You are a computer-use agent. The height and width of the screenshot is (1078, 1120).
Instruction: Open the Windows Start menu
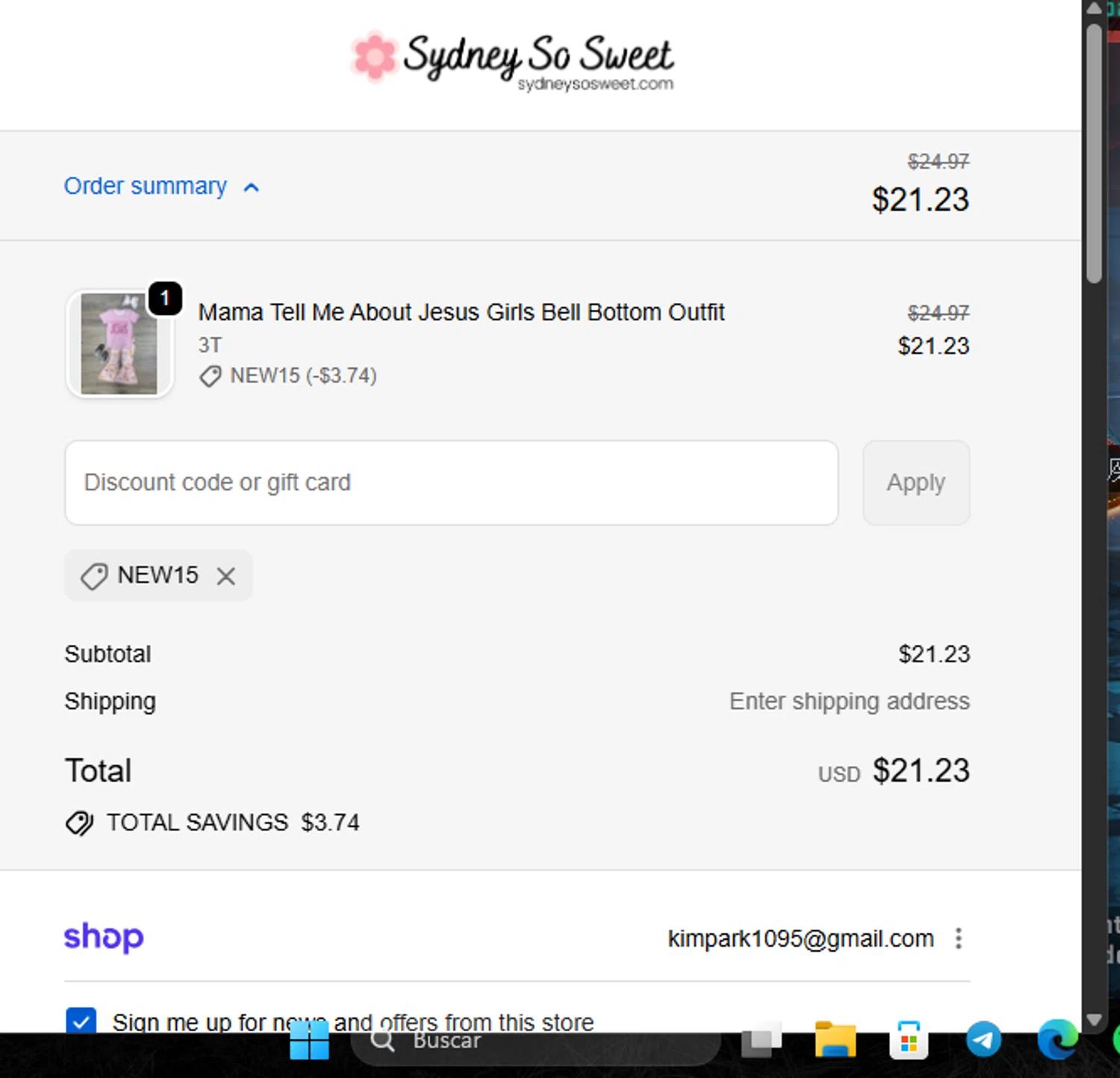point(309,1041)
